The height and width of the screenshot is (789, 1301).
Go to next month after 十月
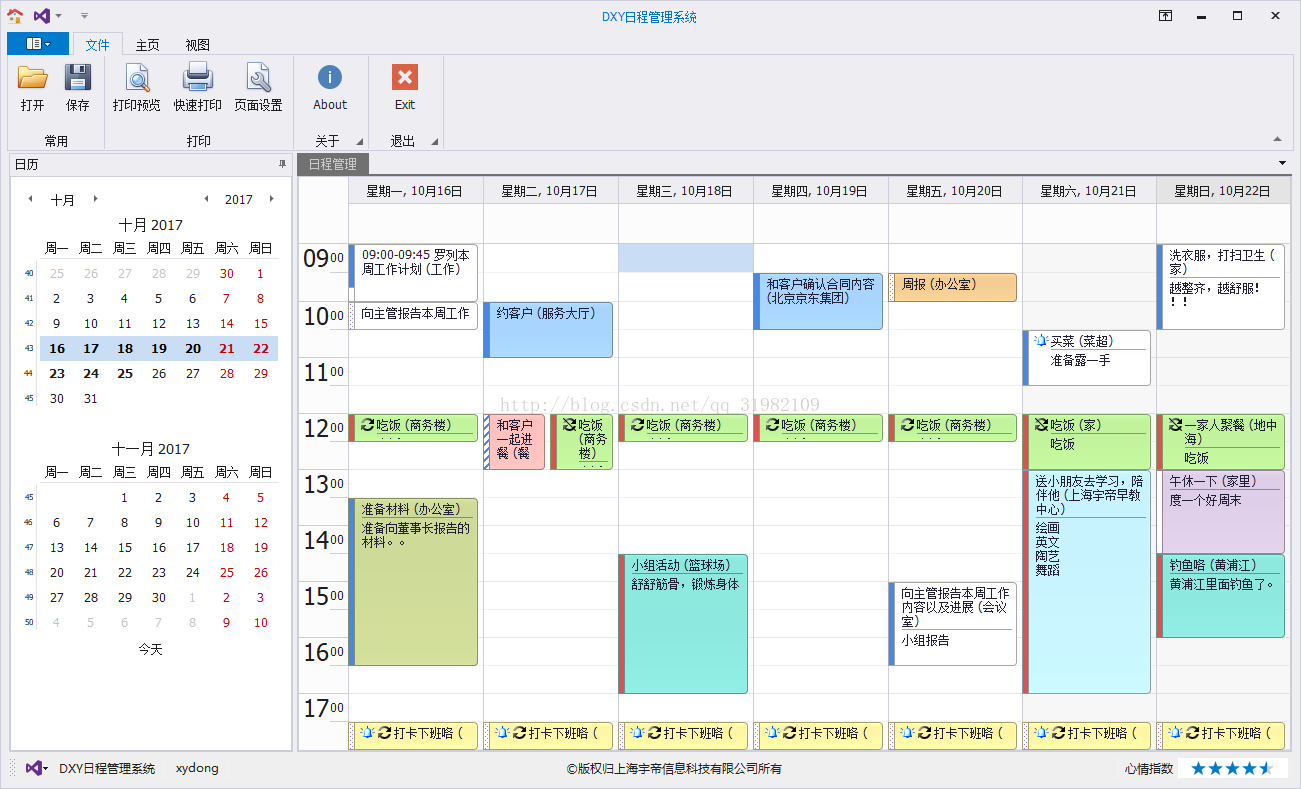pos(95,199)
